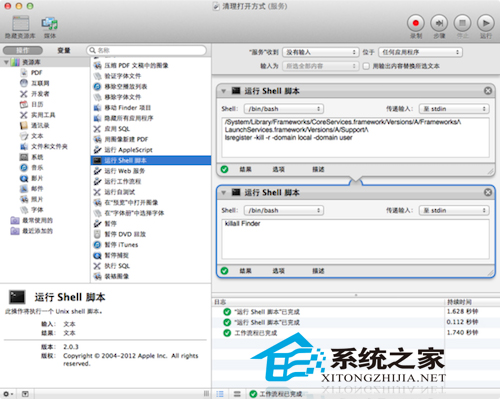Viewport: 500px width, 399px height.
Task: Open the first action's Shell /bin/bash dropdown
Action: point(284,109)
